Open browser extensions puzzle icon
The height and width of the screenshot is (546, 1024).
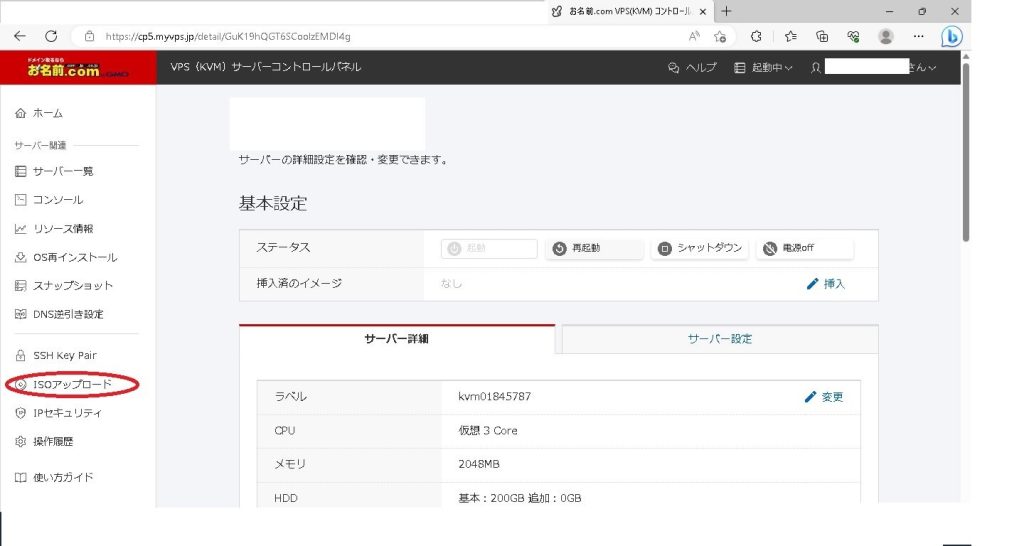[756, 36]
